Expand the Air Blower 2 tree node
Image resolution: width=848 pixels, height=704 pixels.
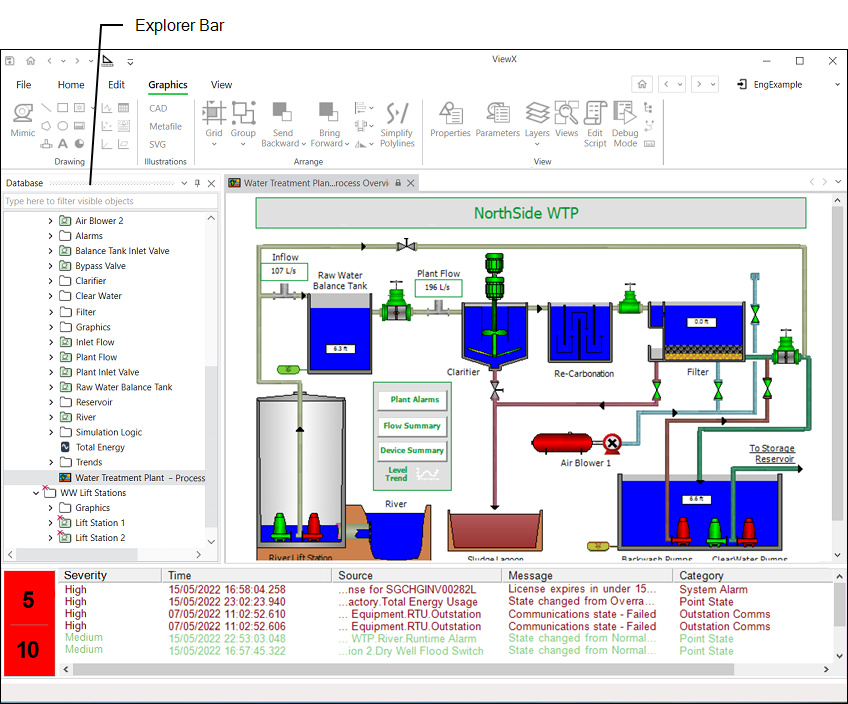pos(51,221)
